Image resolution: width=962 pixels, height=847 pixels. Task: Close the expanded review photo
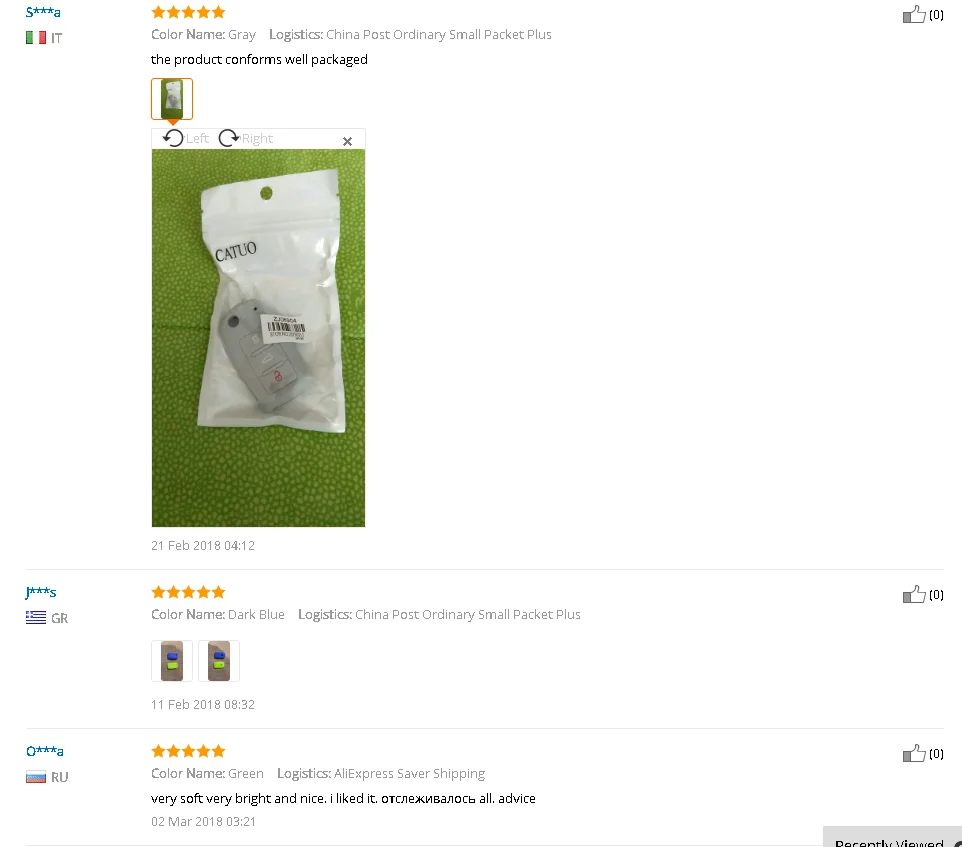coord(347,141)
